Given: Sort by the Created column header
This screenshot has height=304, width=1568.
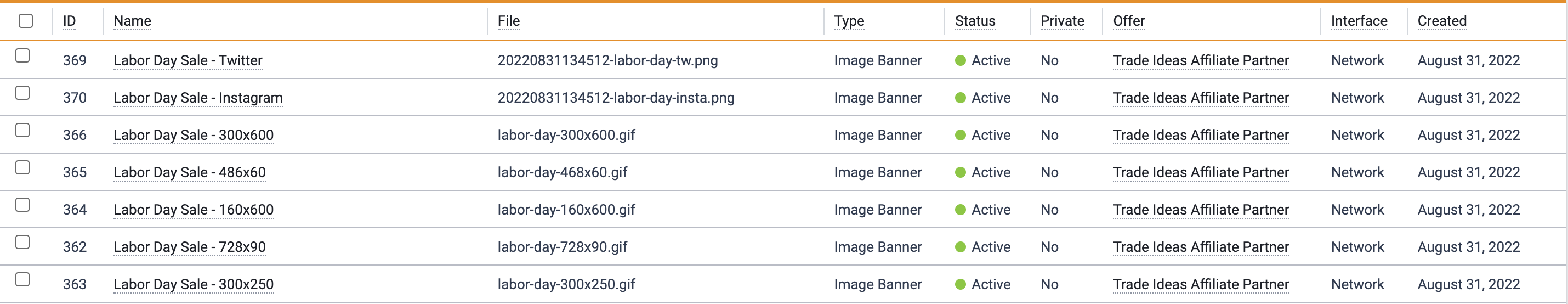Looking at the screenshot, I should 1441,21.
